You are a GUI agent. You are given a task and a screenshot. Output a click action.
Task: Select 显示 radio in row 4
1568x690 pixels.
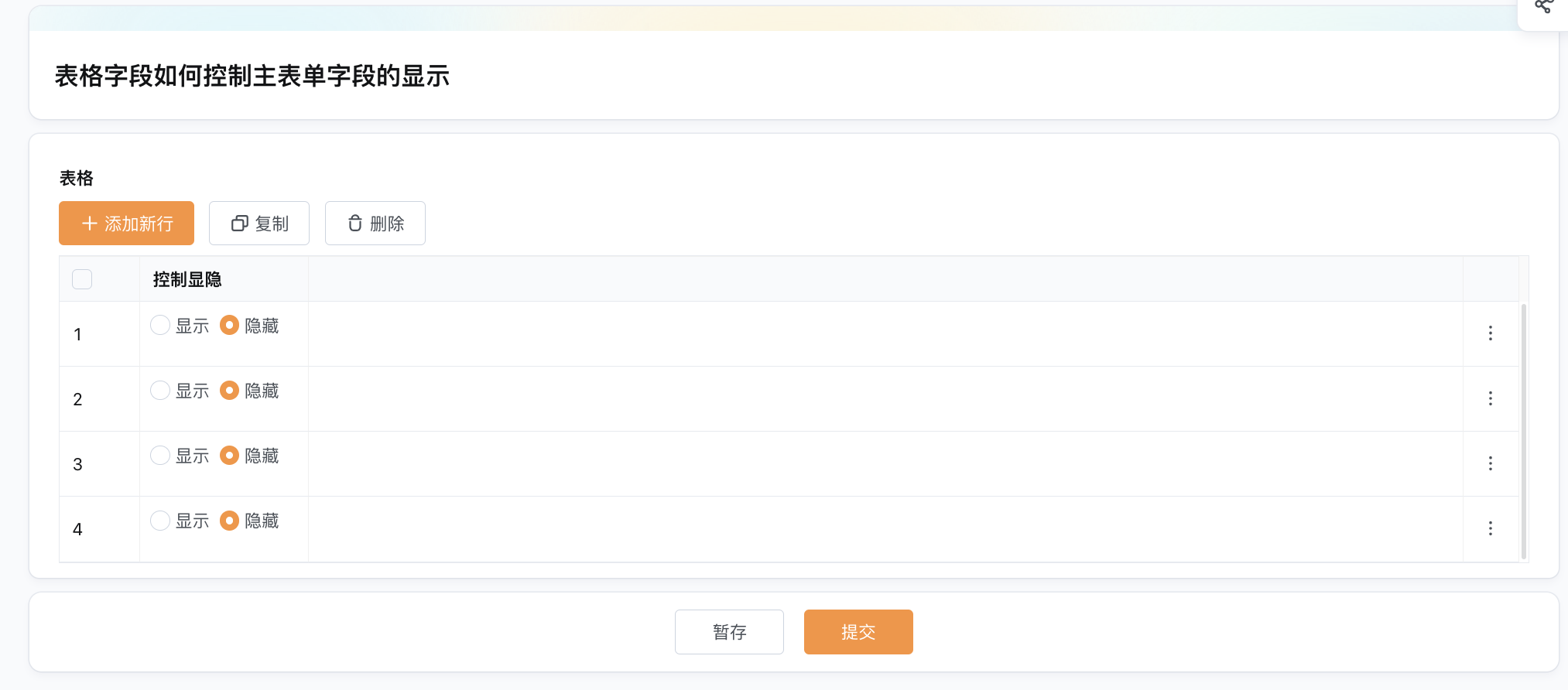pyautogui.click(x=160, y=520)
